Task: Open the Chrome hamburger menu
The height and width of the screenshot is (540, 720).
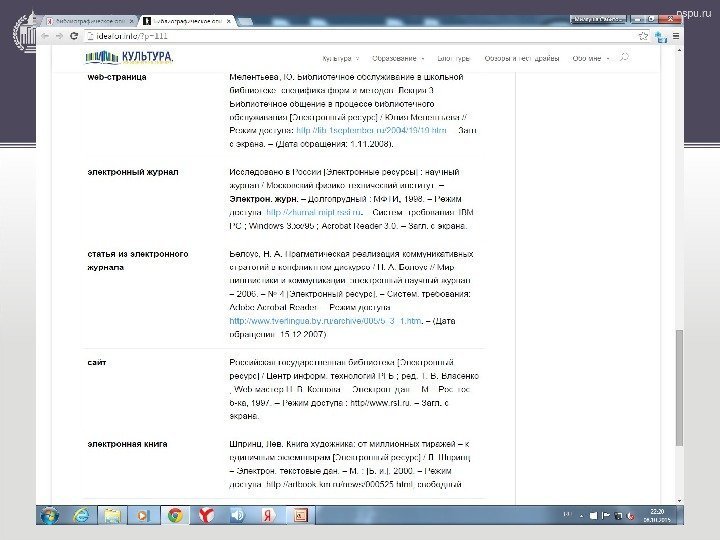Action: click(676, 36)
